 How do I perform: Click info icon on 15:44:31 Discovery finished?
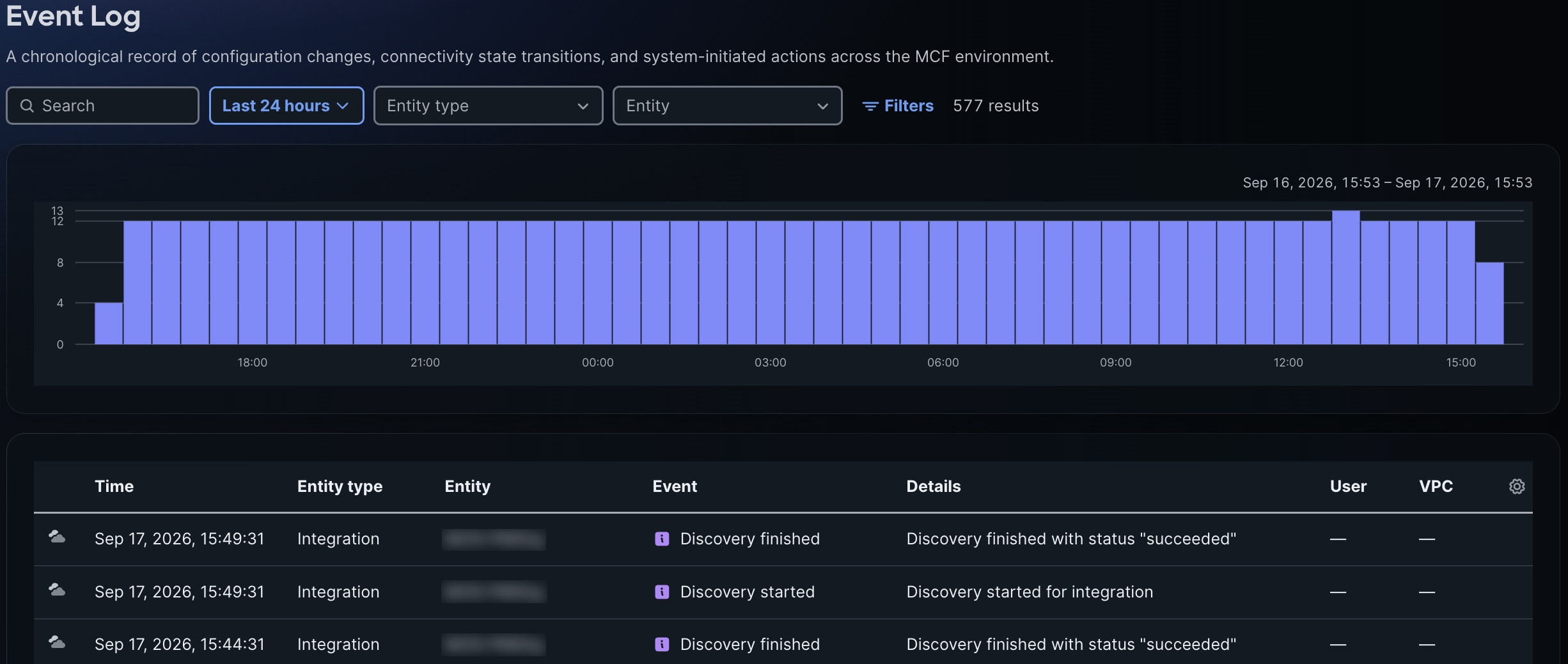point(662,644)
